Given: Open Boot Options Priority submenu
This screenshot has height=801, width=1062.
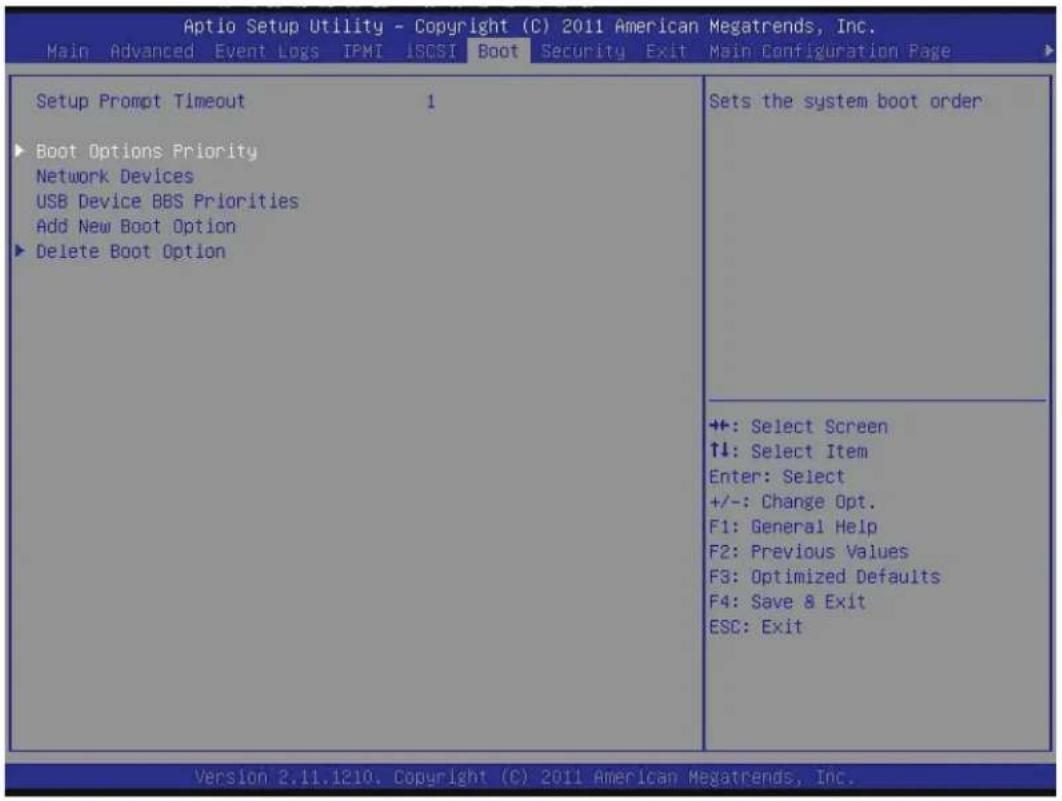Looking at the screenshot, I should click(x=146, y=151).
